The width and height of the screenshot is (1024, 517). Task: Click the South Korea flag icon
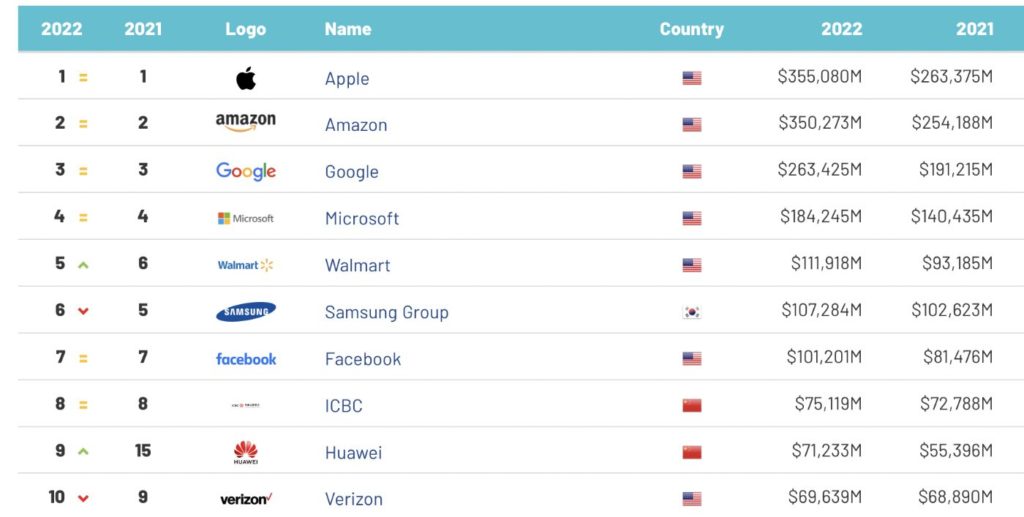pos(692,312)
